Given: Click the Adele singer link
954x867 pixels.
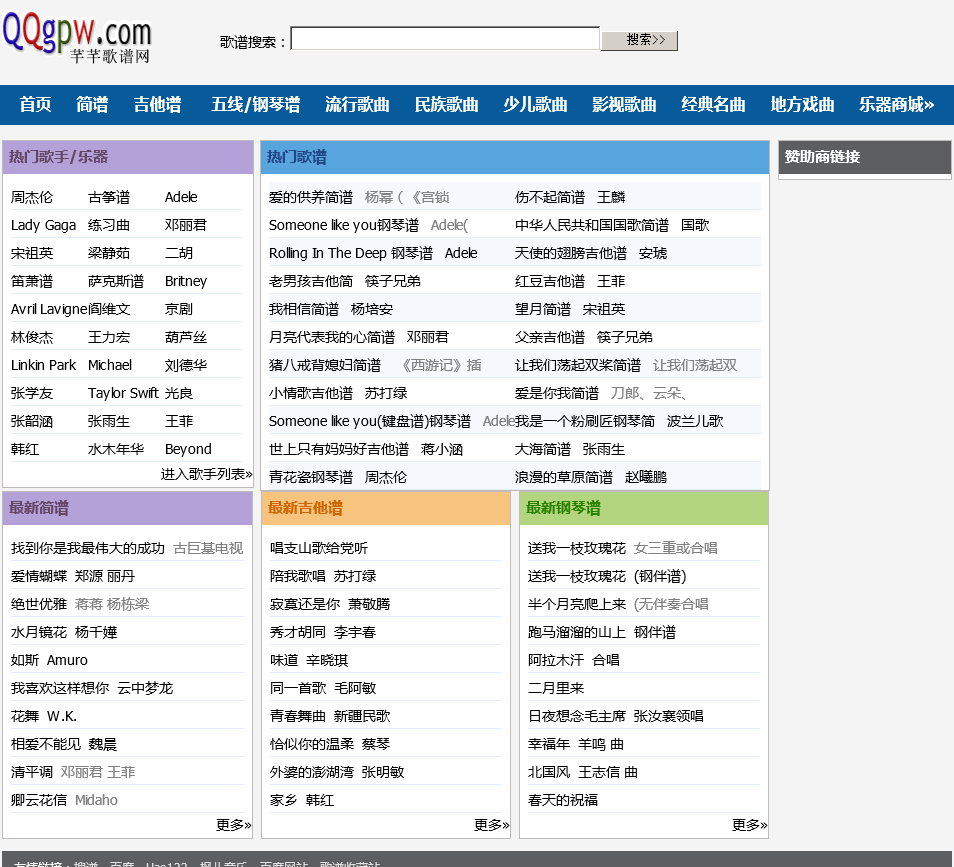Looking at the screenshot, I should (181, 197).
